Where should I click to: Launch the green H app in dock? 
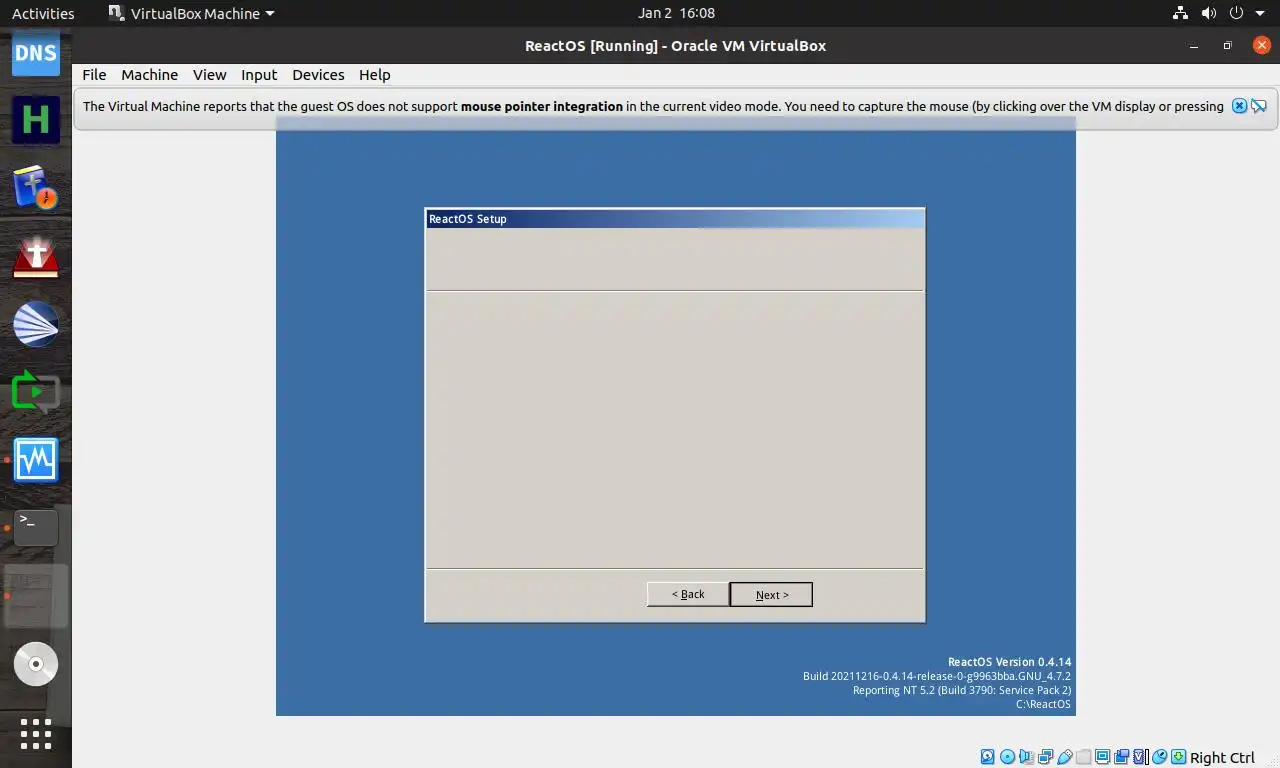point(36,120)
